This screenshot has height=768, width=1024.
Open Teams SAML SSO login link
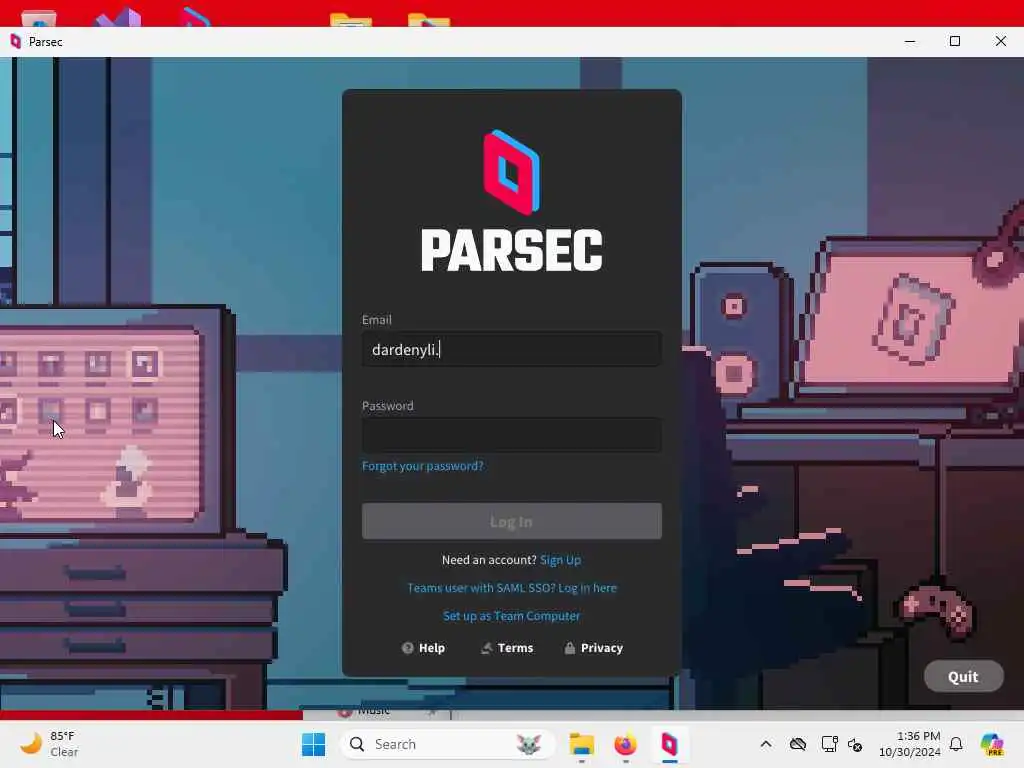point(511,588)
